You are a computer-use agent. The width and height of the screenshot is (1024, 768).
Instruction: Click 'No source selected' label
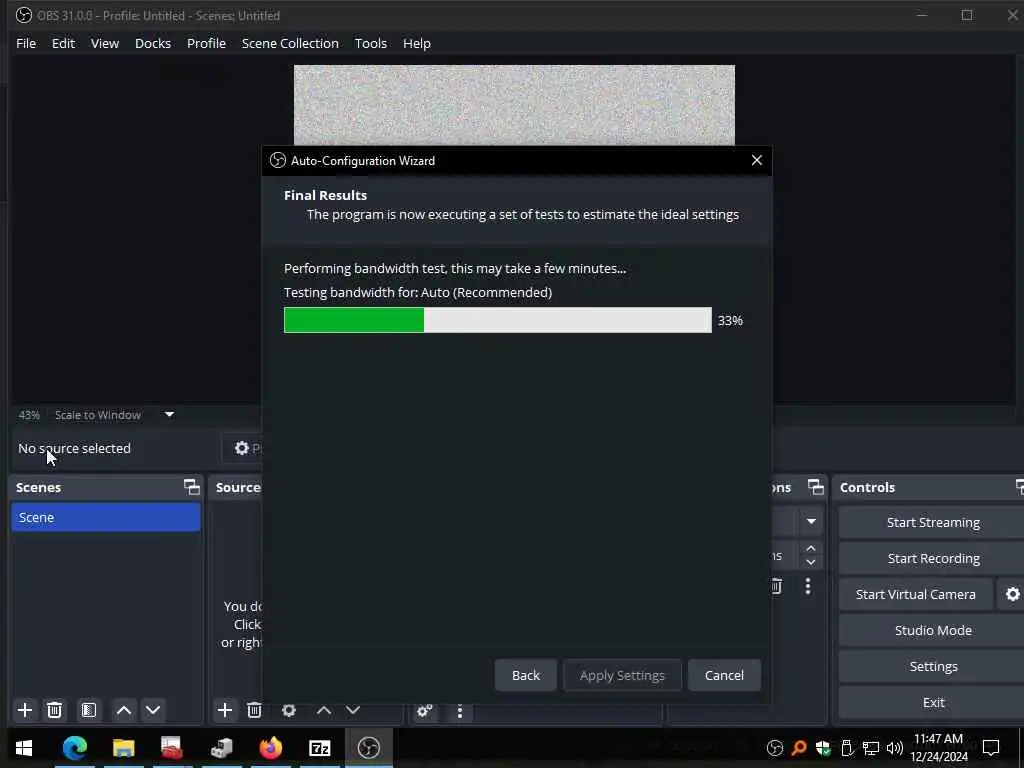[x=74, y=448]
